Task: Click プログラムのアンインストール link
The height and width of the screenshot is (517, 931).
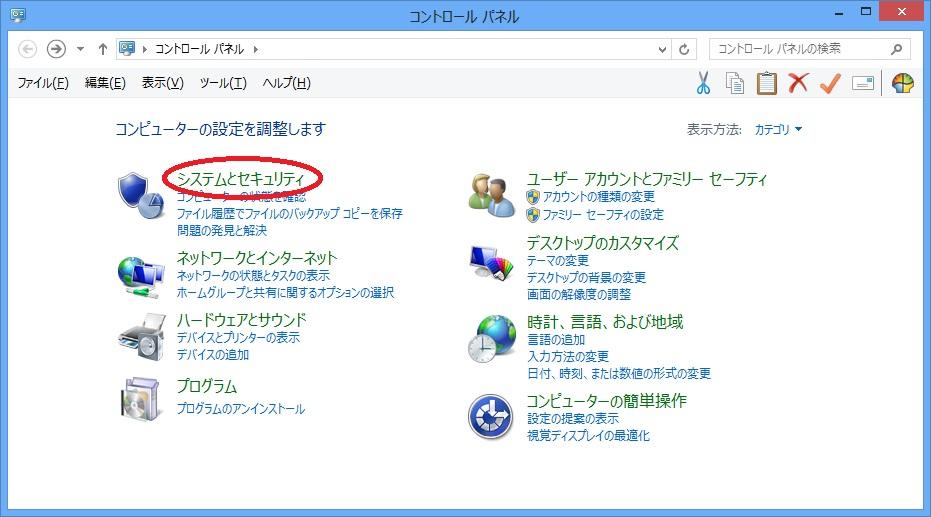Action: click(x=240, y=409)
